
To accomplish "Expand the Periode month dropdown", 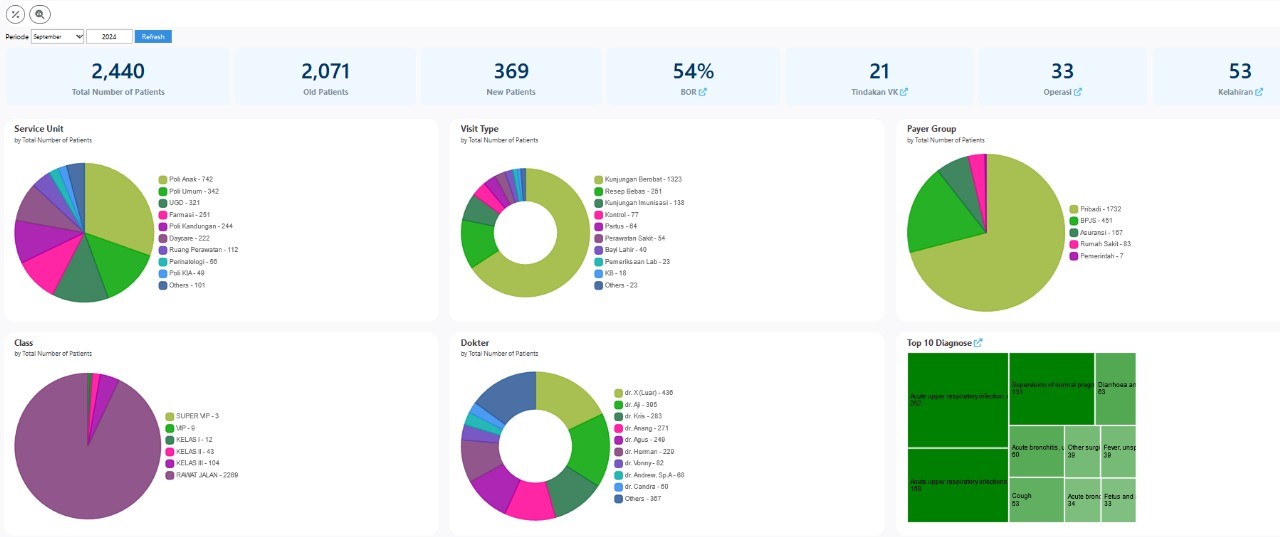I will coord(58,37).
